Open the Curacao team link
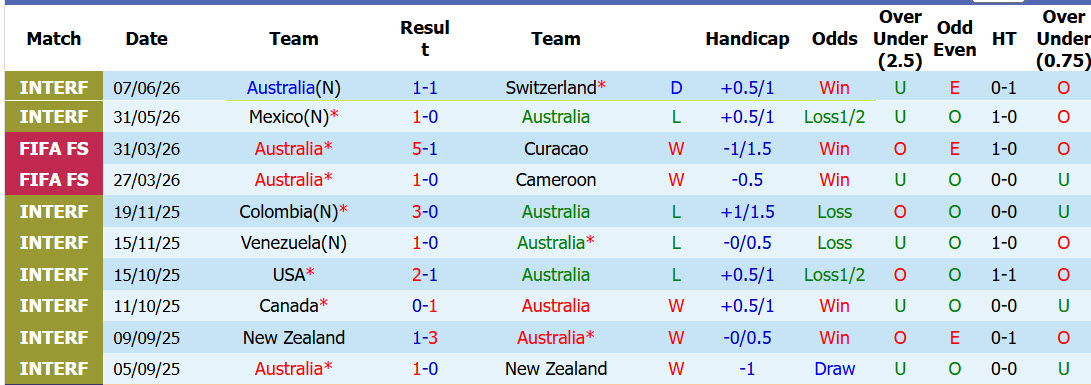 pos(555,149)
